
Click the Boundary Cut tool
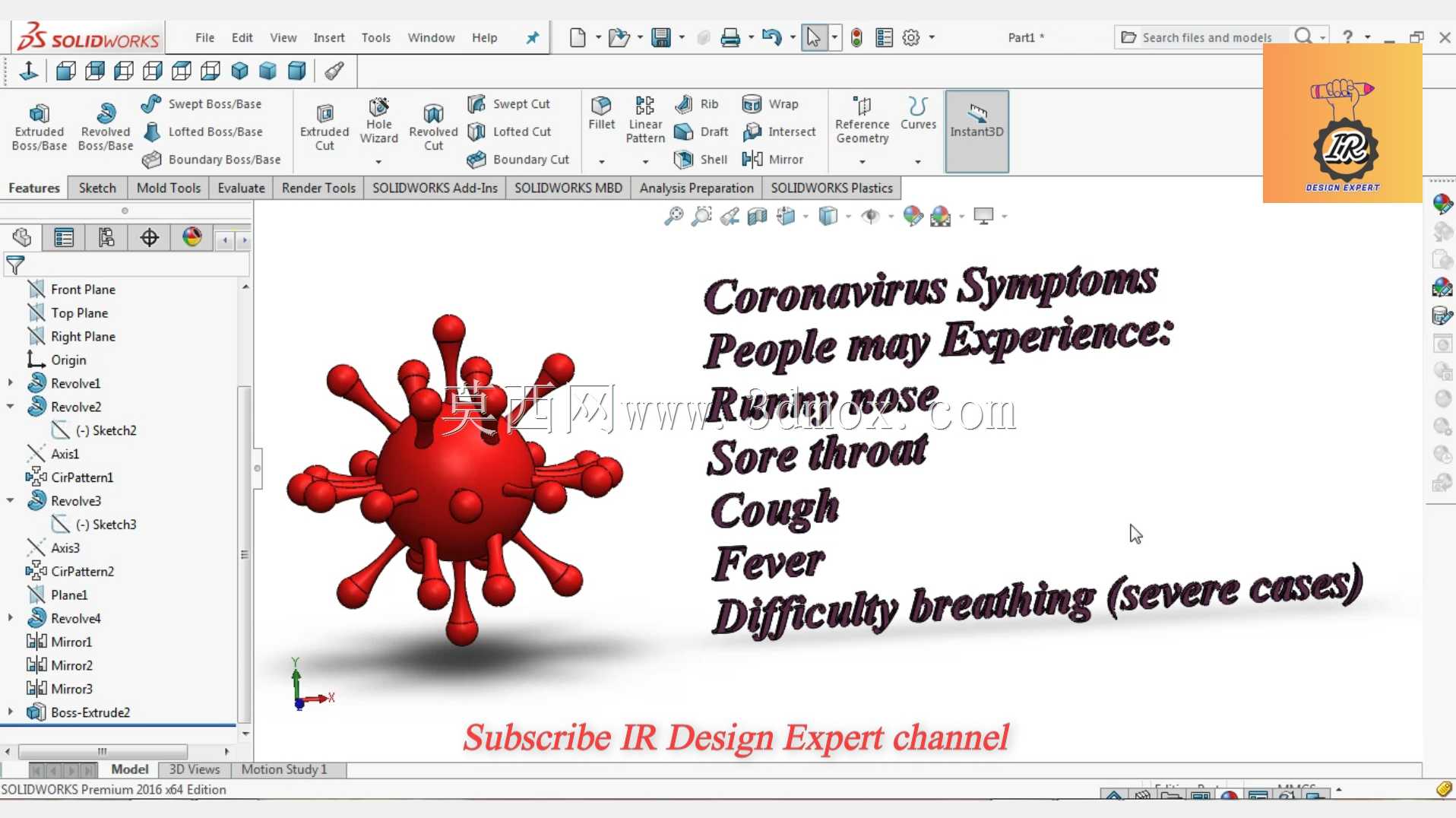pyautogui.click(x=518, y=160)
